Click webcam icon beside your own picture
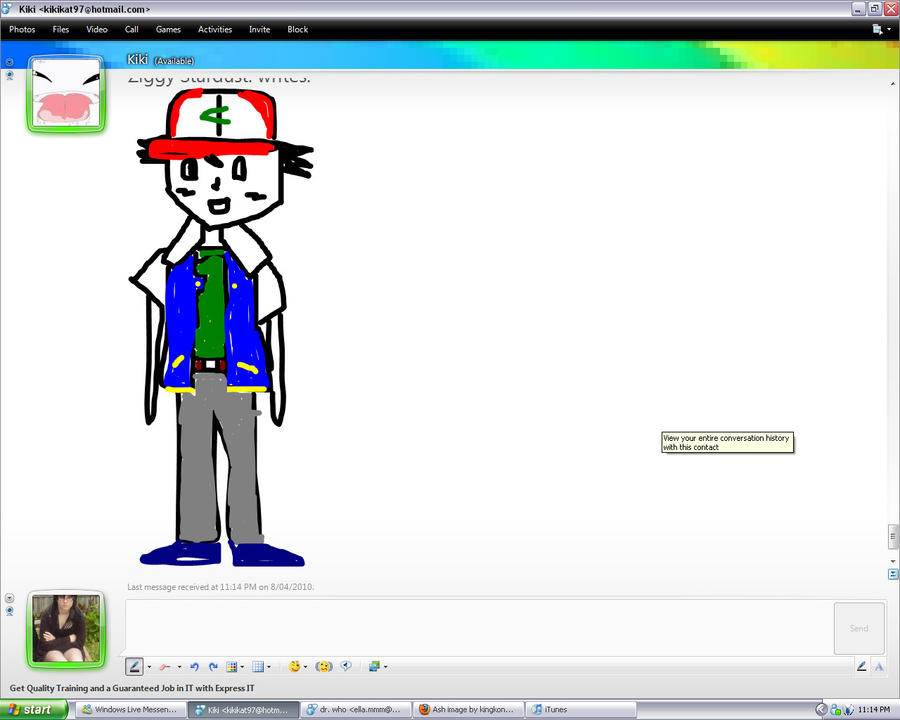 [x=9, y=611]
